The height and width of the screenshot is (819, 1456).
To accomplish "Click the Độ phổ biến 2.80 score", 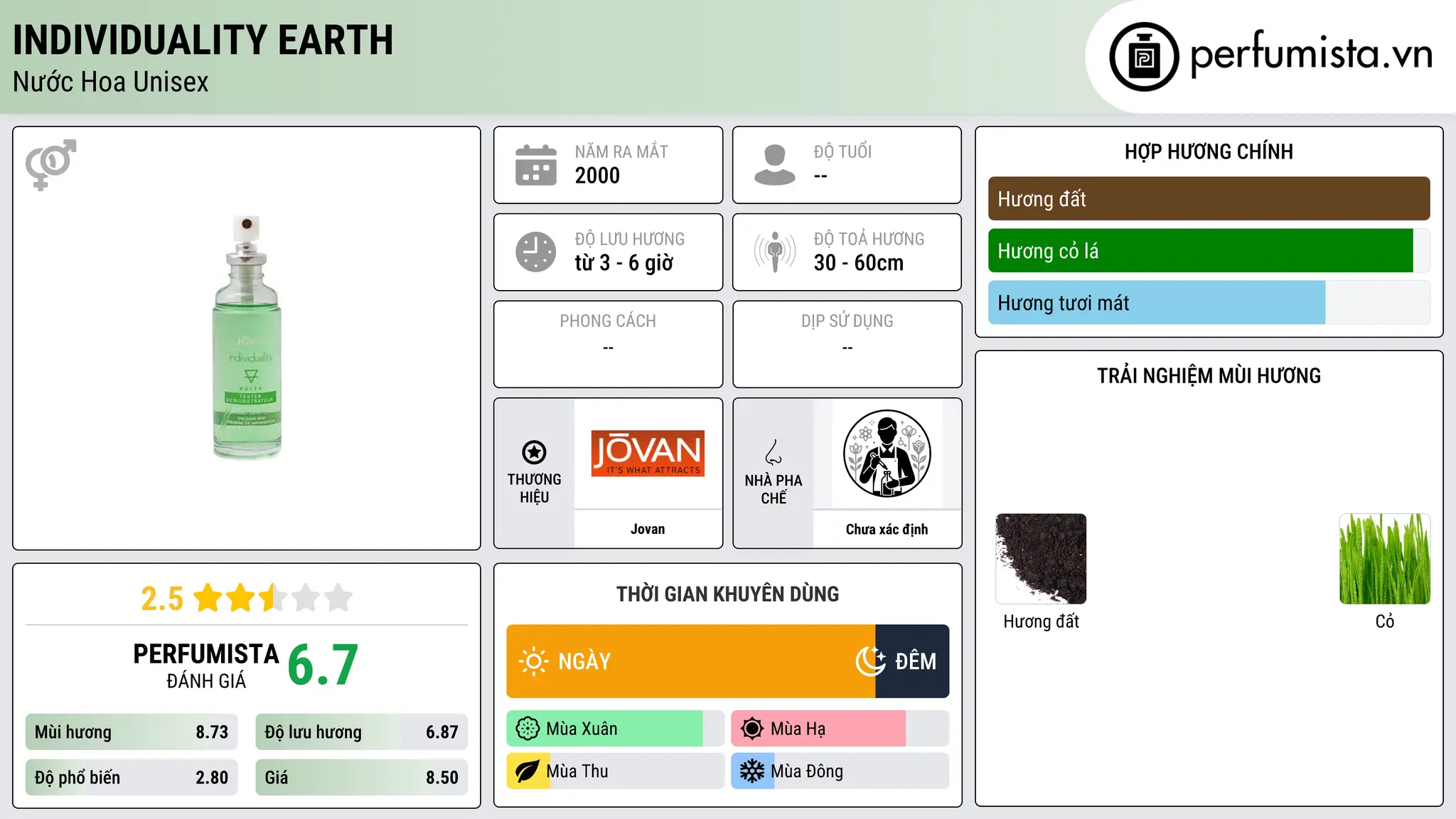I will (x=132, y=778).
